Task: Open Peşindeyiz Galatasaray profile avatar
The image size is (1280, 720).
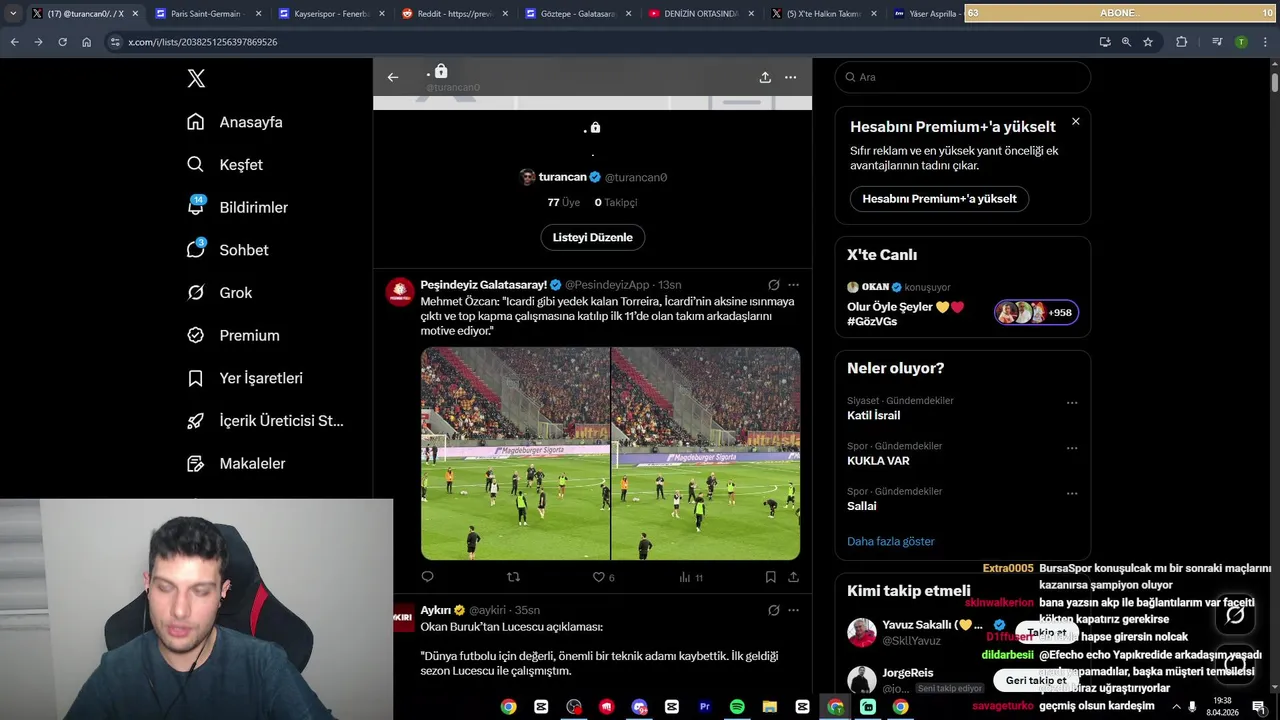Action: 400,292
